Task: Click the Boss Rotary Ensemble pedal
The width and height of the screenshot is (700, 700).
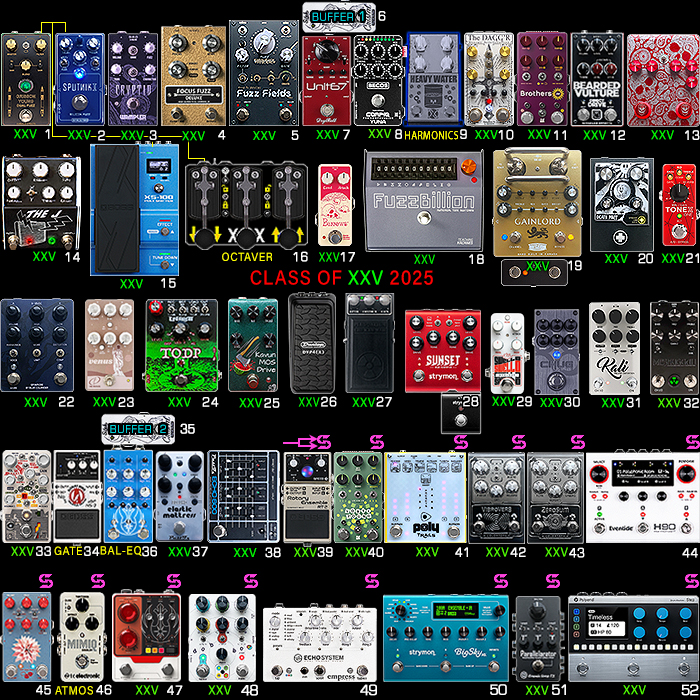Action: click(308, 497)
